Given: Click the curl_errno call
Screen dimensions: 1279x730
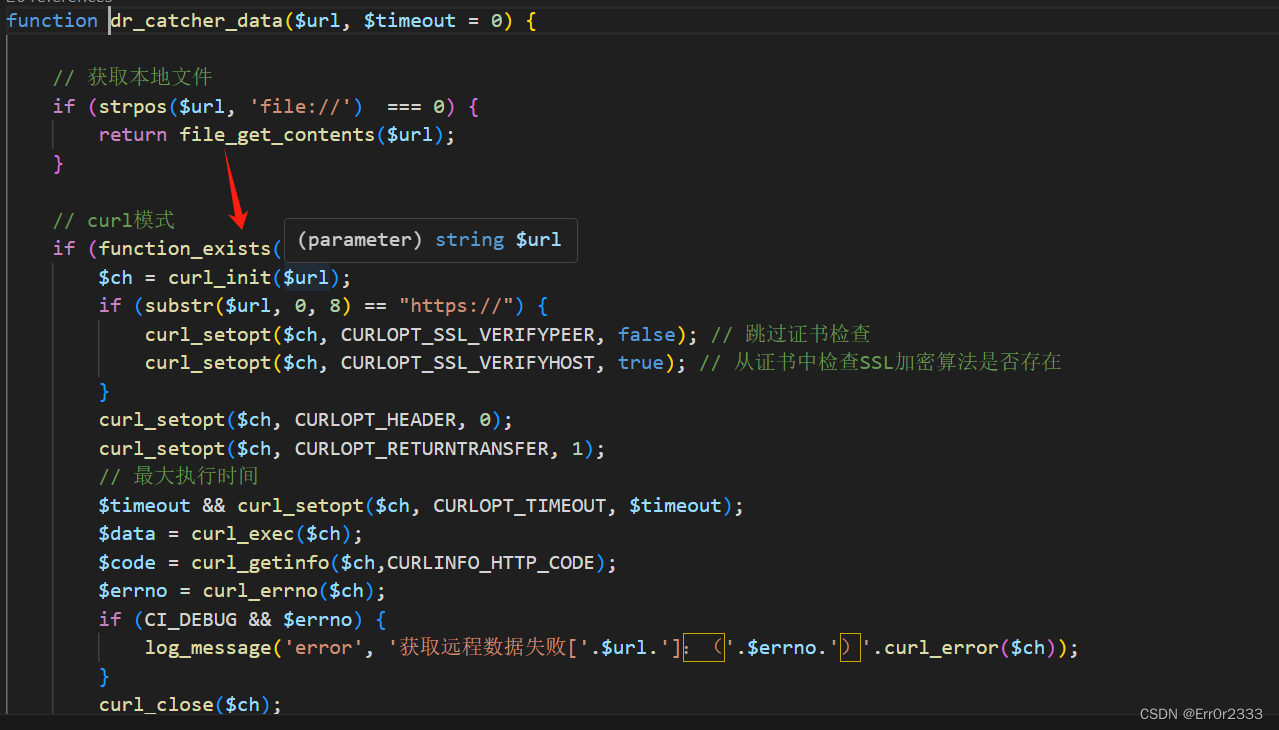Looking at the screenshot, I should (x=258, y=590).
